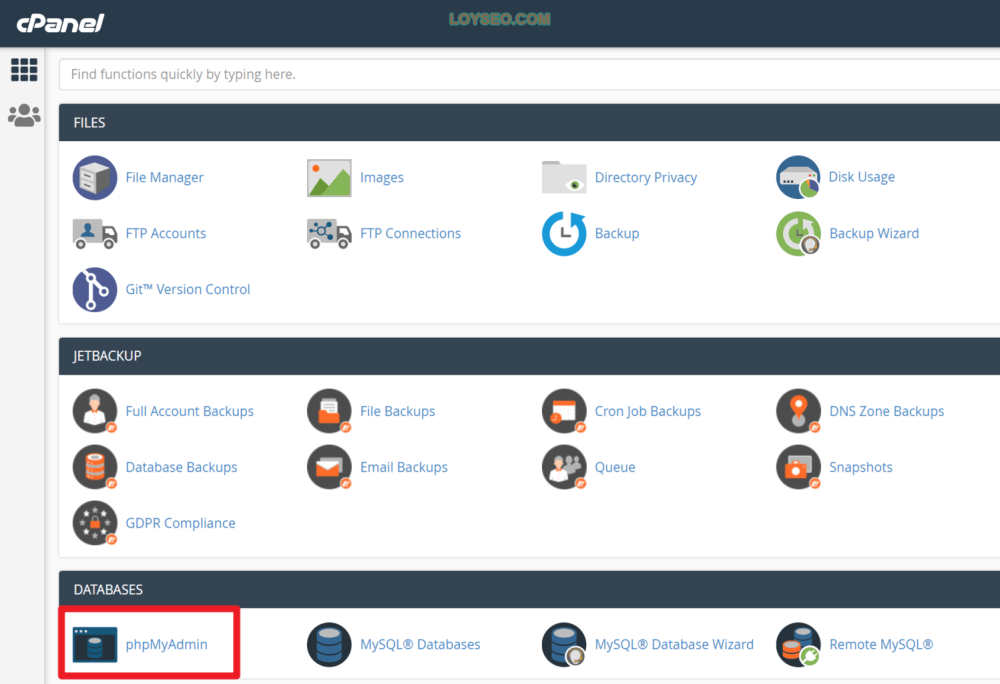Select the Email Backups link
The image size is (1000, 684).
[x=404, y=467]
